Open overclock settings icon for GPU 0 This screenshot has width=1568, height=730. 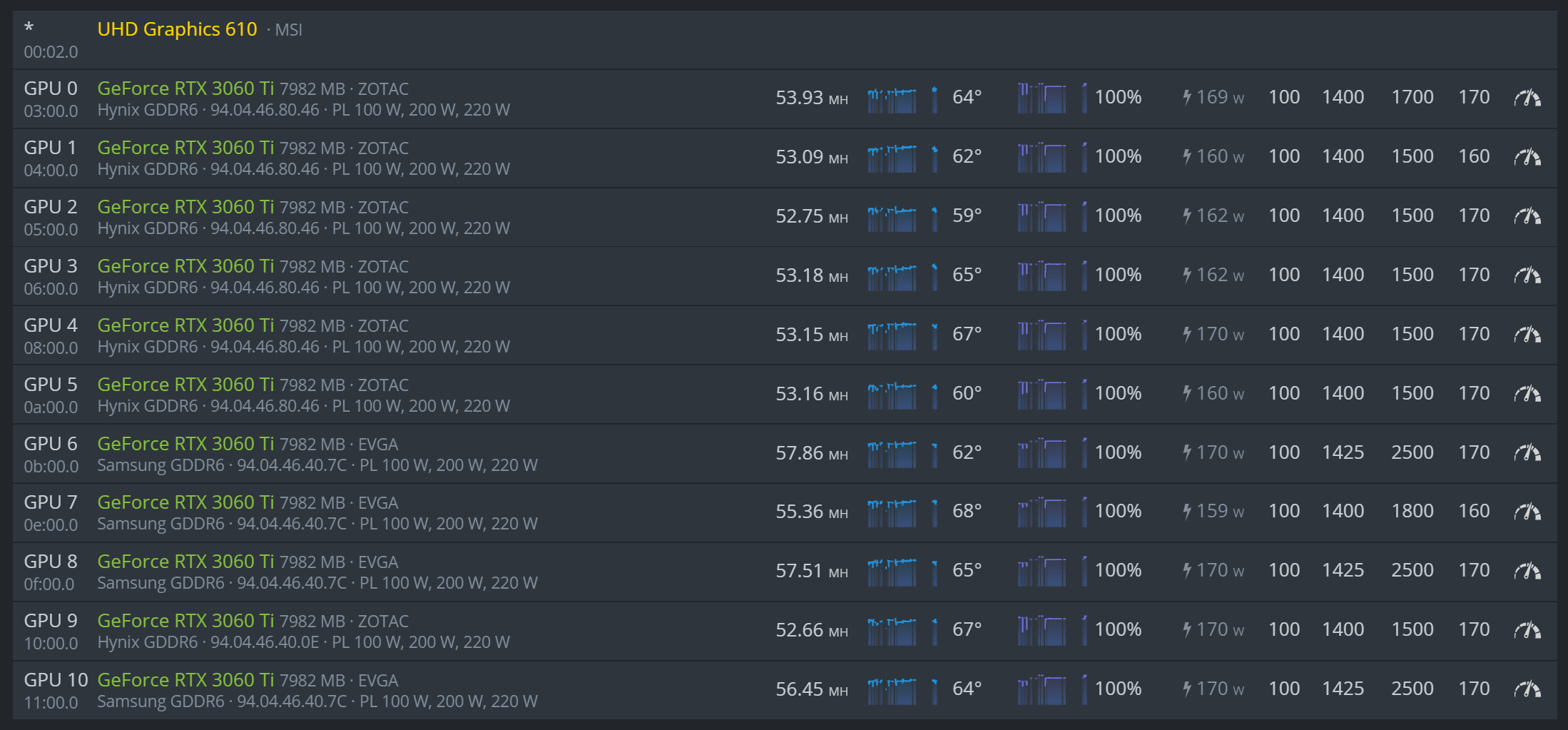(x=1527, y=98)
